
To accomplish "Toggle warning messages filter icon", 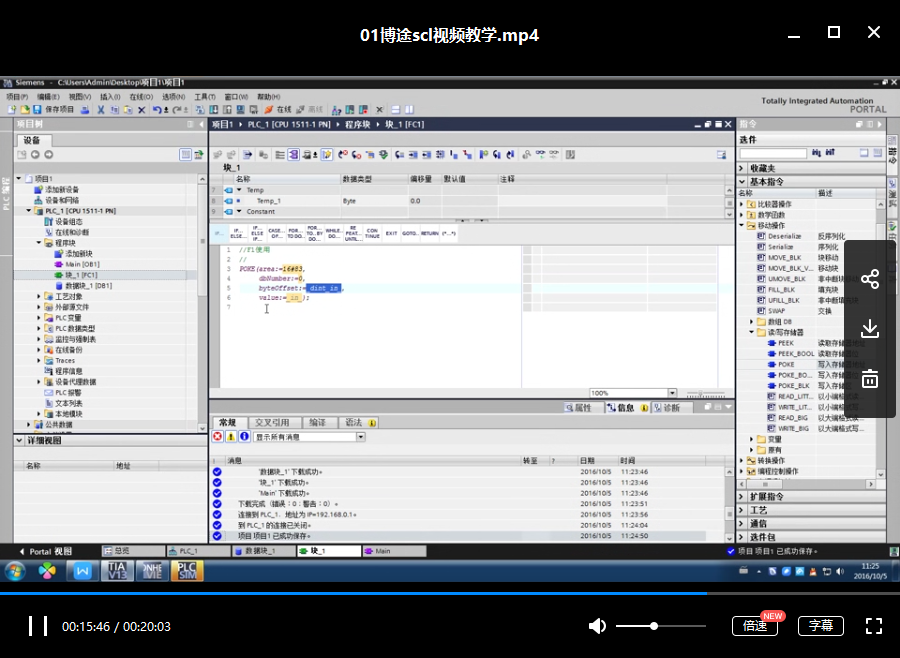I will pos(231,437).
